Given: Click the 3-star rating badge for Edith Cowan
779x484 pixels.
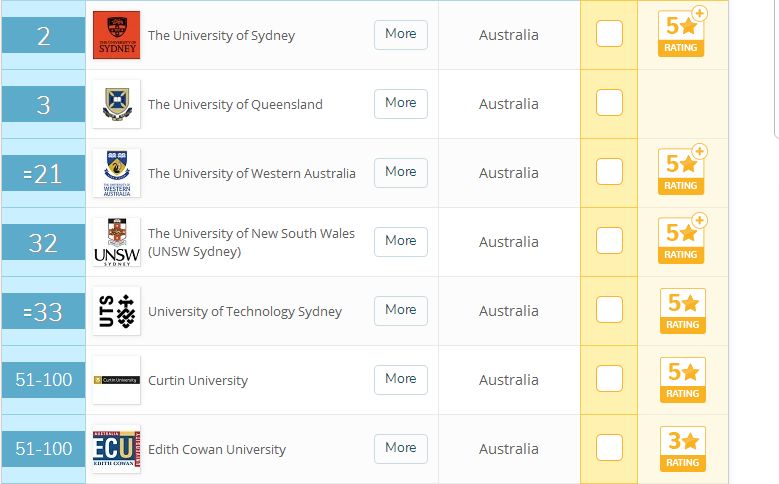Looking at the screenshot, I should (683, 449).
